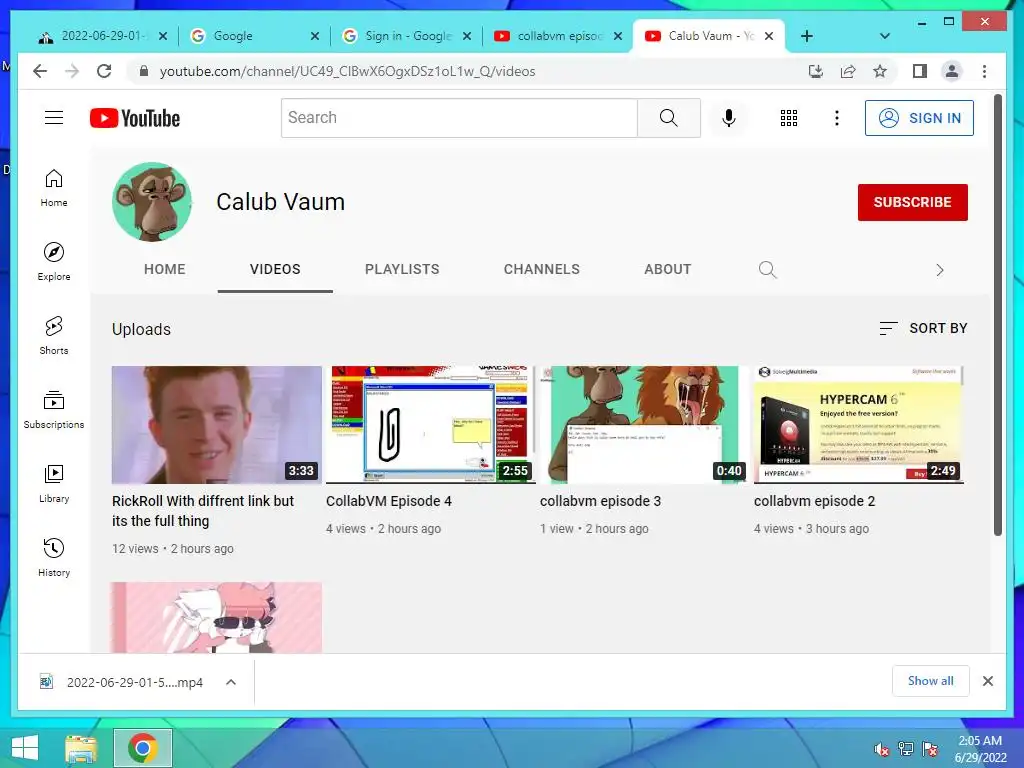Click the collabvm episode 3 thumbnail
1024x768 pixels.
[645, 424]
